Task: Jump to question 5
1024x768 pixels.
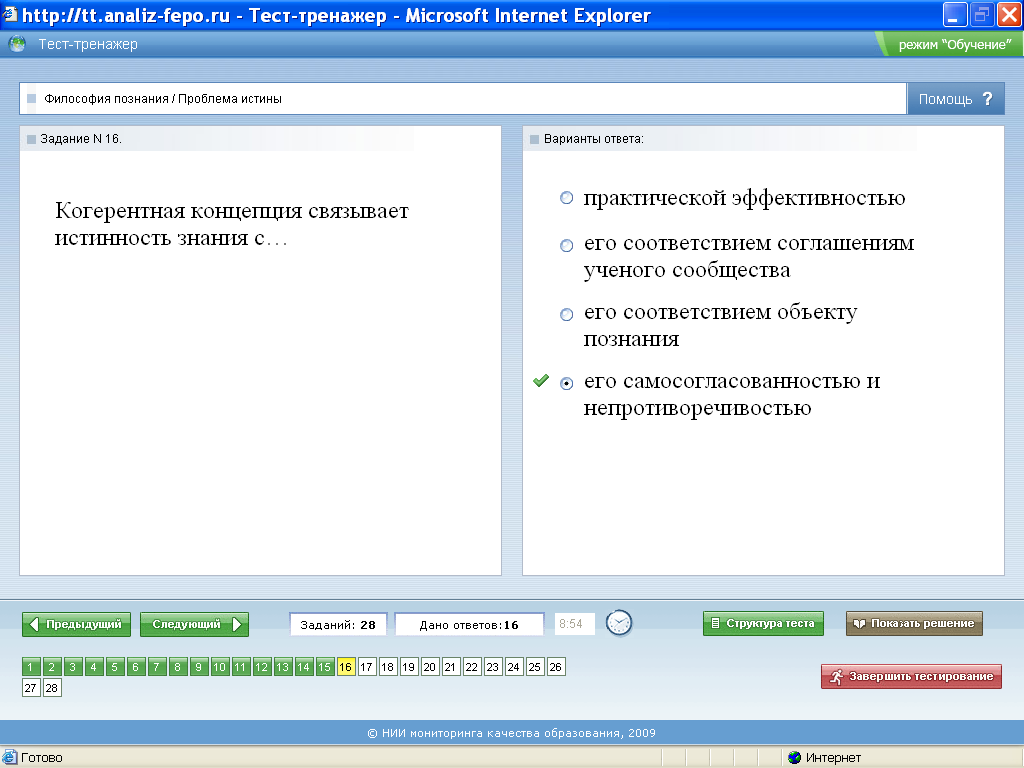Action: [x=114, y=667]
